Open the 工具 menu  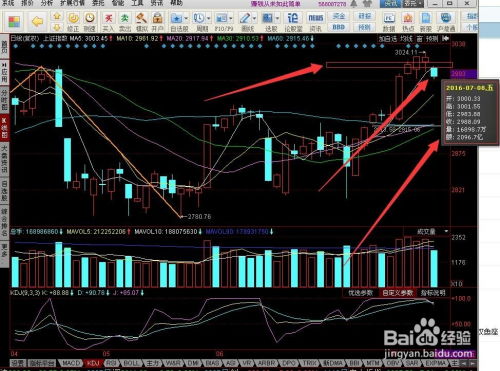(x=137, y=3)
